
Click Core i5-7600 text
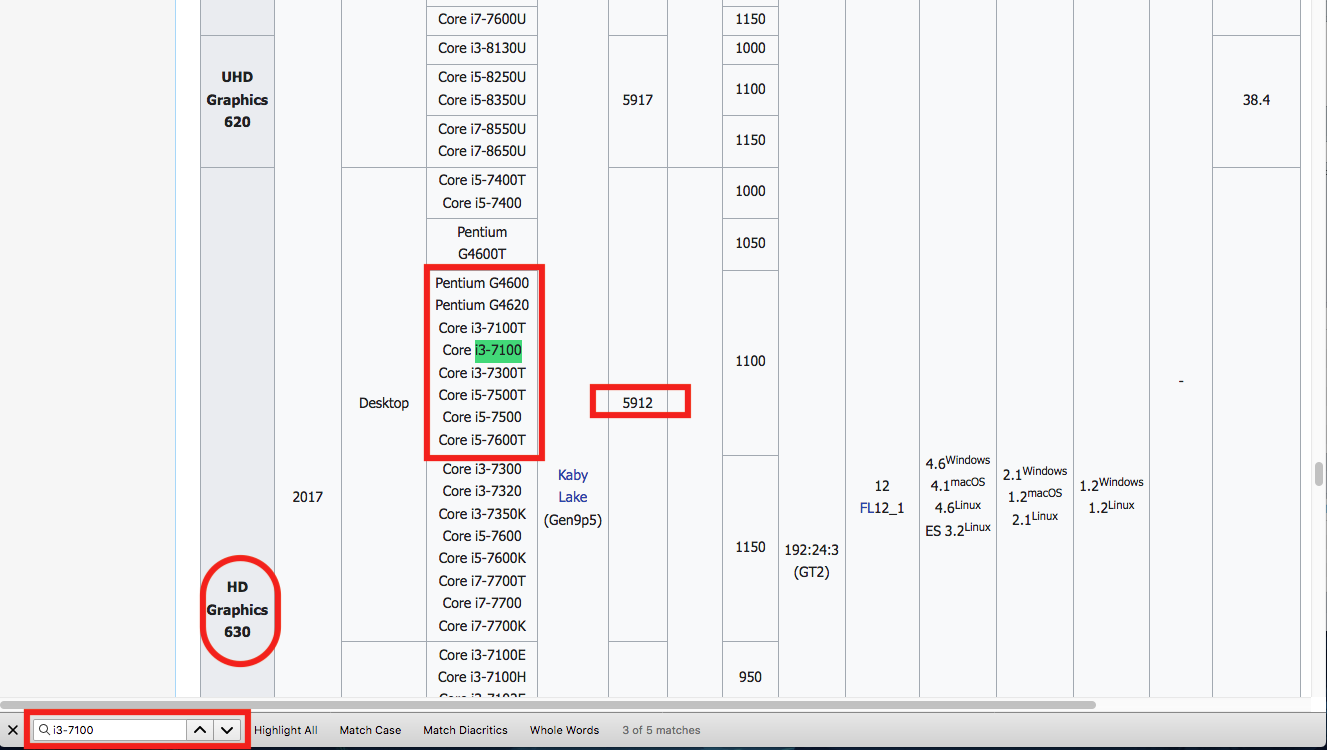tap(482, 536)
